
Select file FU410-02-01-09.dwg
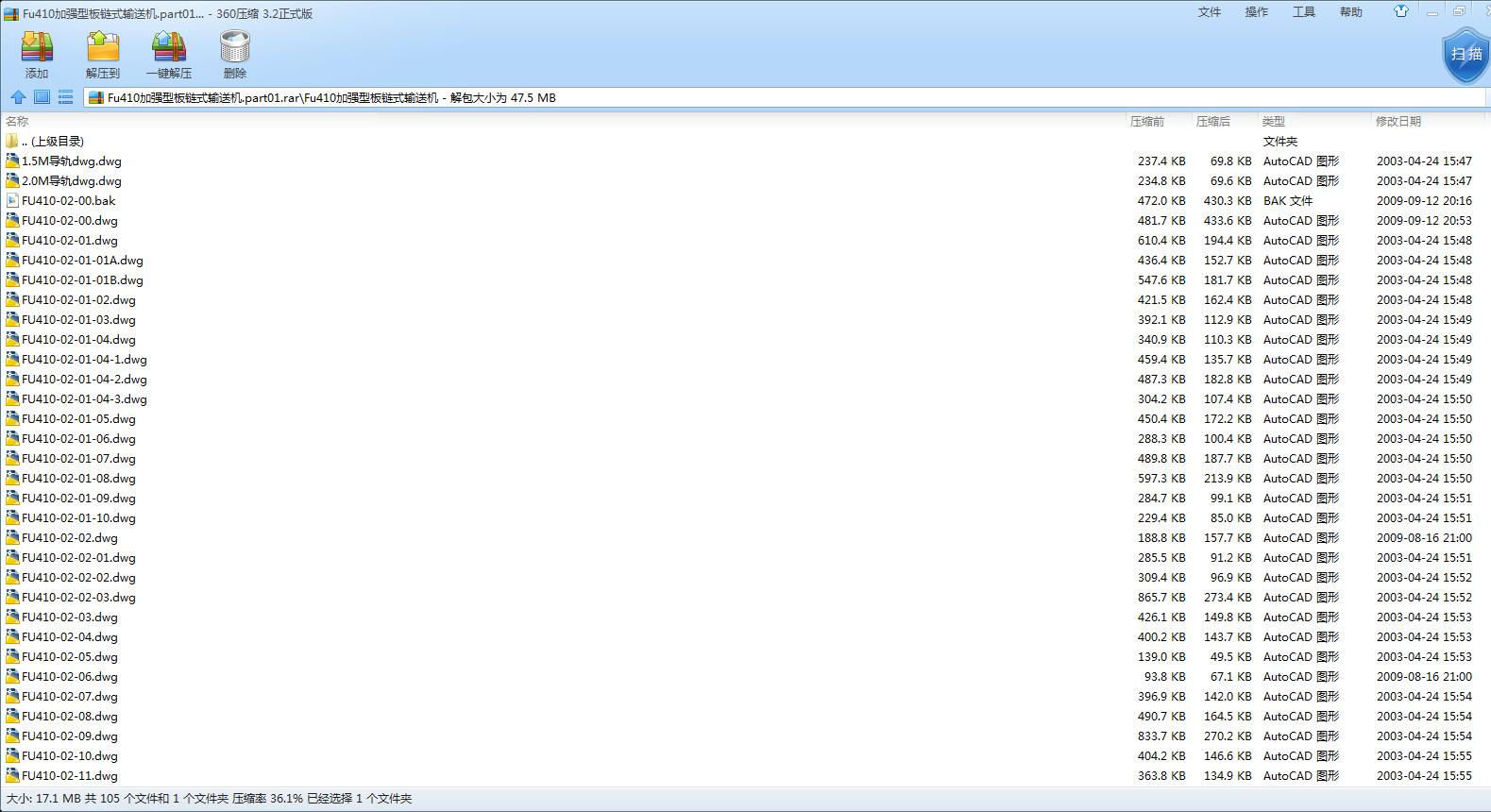click(78, 499)
